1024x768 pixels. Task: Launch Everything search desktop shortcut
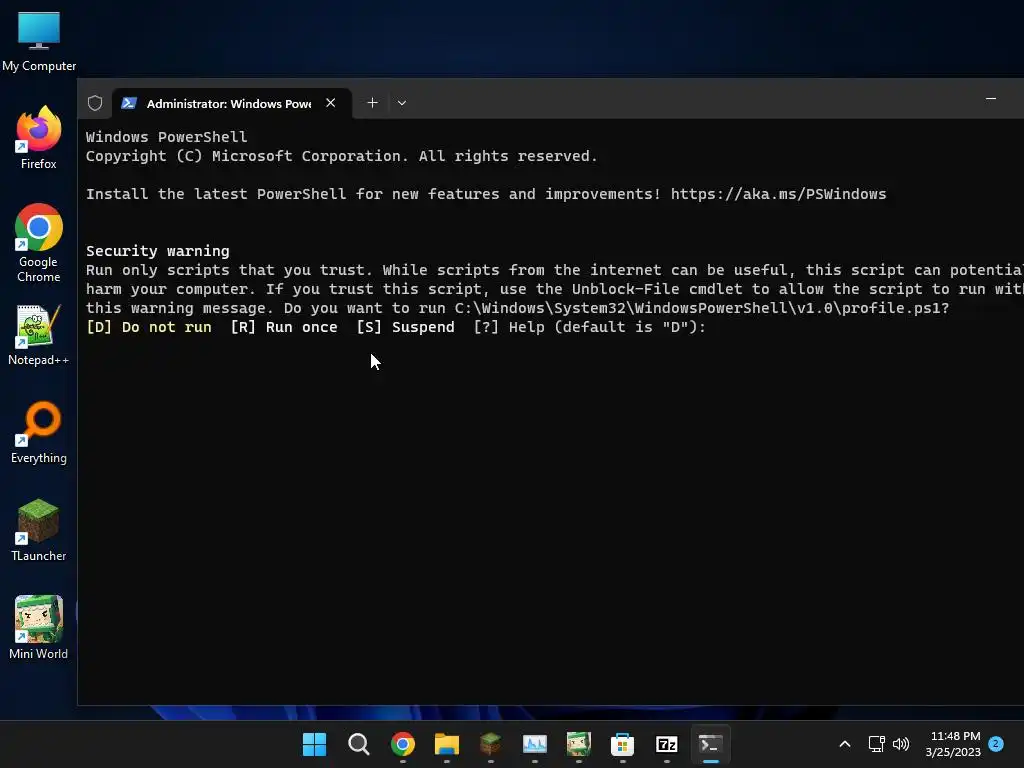pos(39,432)
